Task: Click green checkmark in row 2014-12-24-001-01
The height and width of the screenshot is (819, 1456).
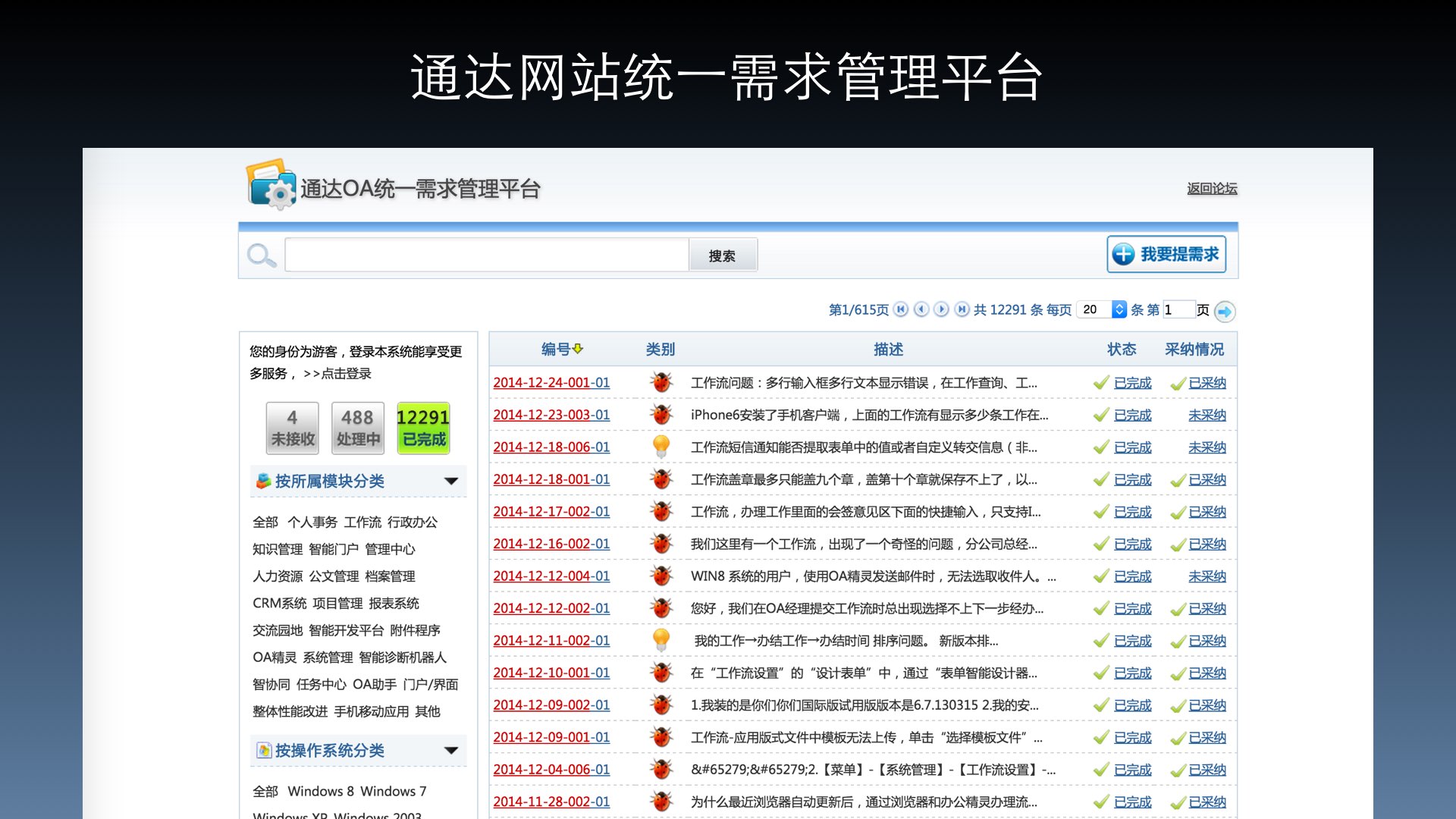Action: (1101, 383)
